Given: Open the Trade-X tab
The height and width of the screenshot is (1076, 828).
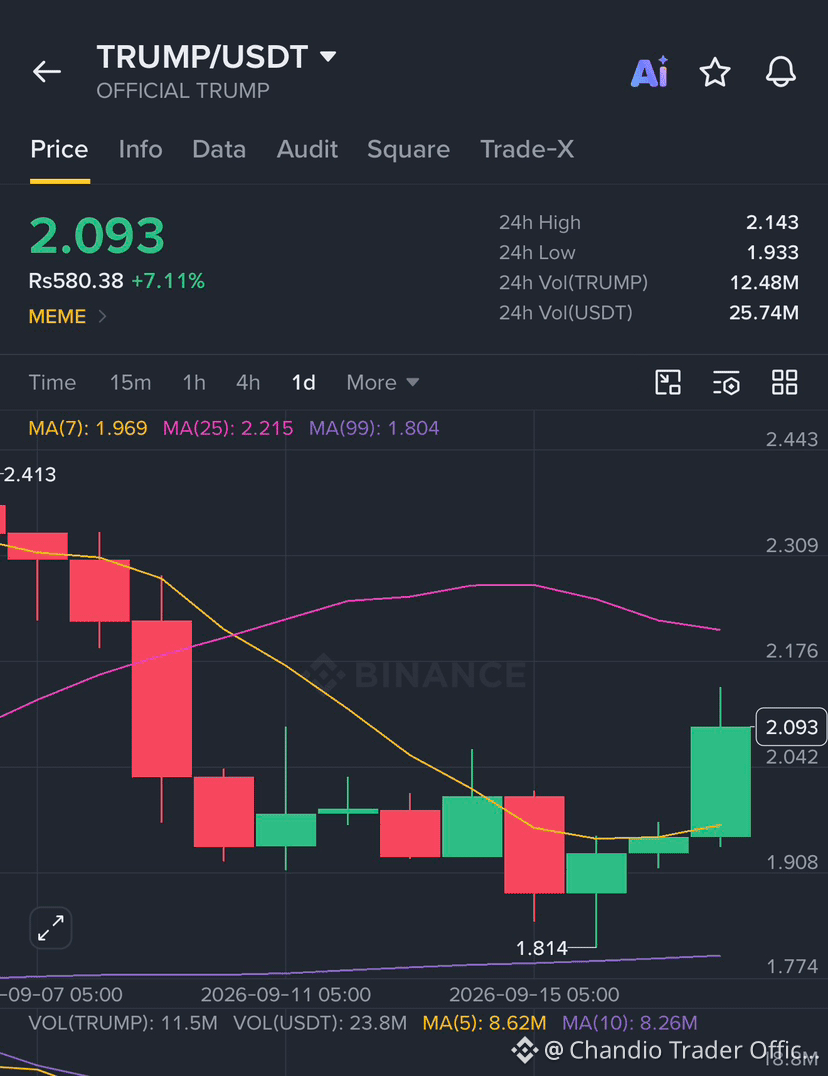Looking at the screenshot, I should (527, 149).
